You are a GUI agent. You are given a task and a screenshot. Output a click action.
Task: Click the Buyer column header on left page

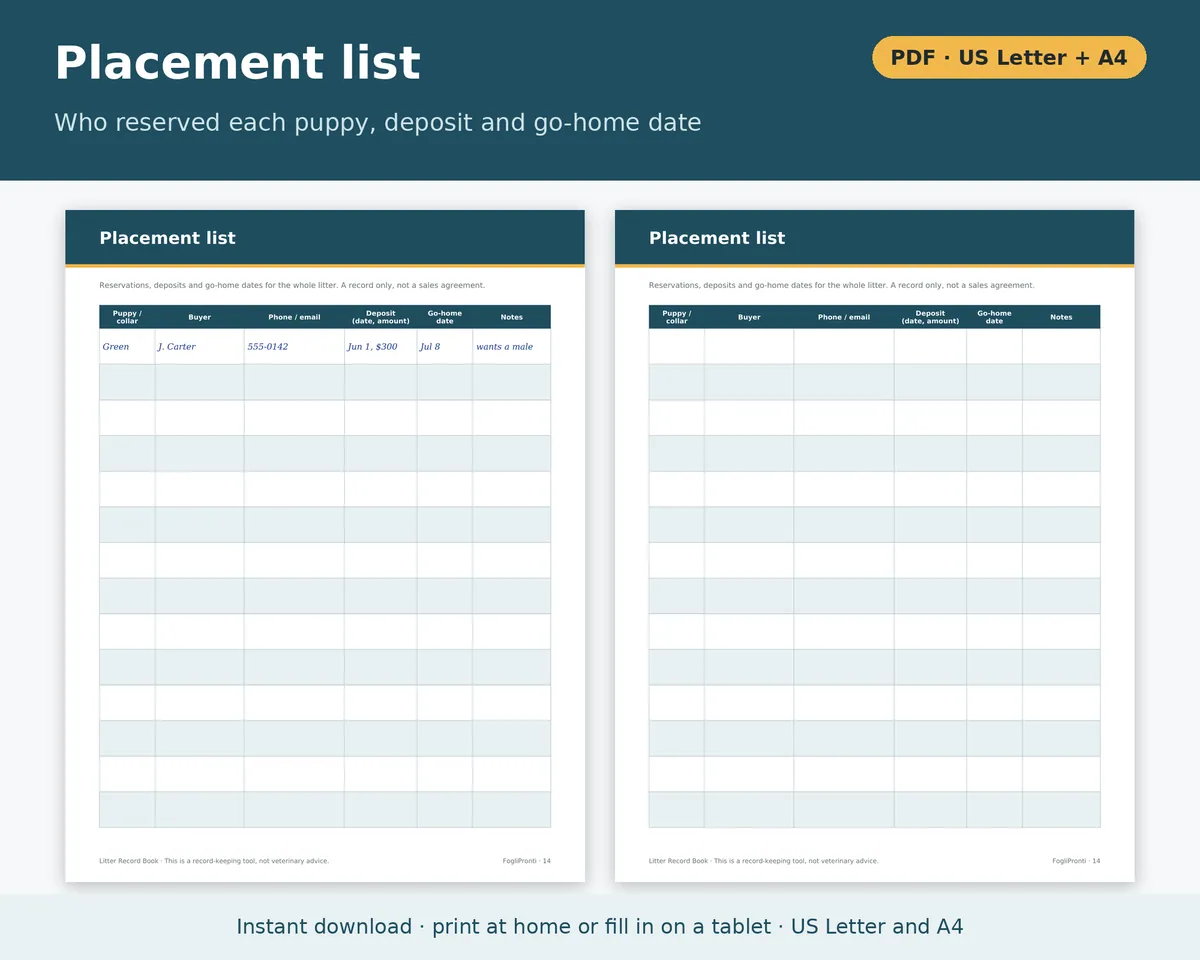[200, 317]
